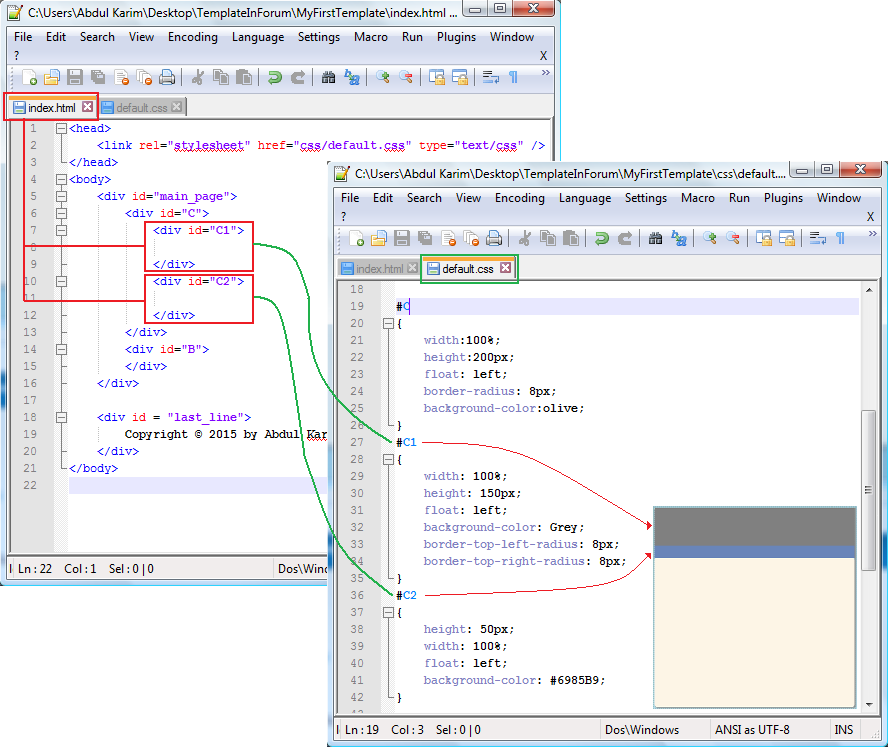Click the Cut (scissors) icon in the back window toolbar
888x747 pixels.
(x=197, y=77)
